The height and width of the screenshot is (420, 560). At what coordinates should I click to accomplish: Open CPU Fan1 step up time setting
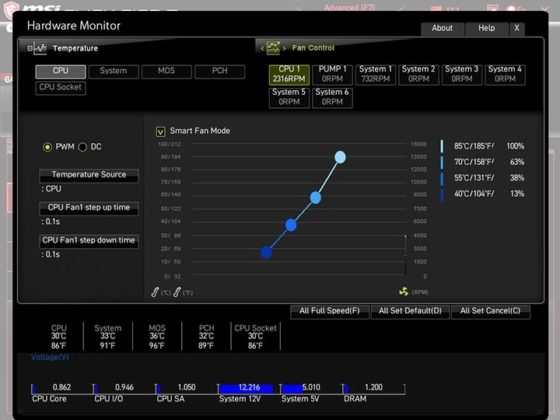pos(89,208)
